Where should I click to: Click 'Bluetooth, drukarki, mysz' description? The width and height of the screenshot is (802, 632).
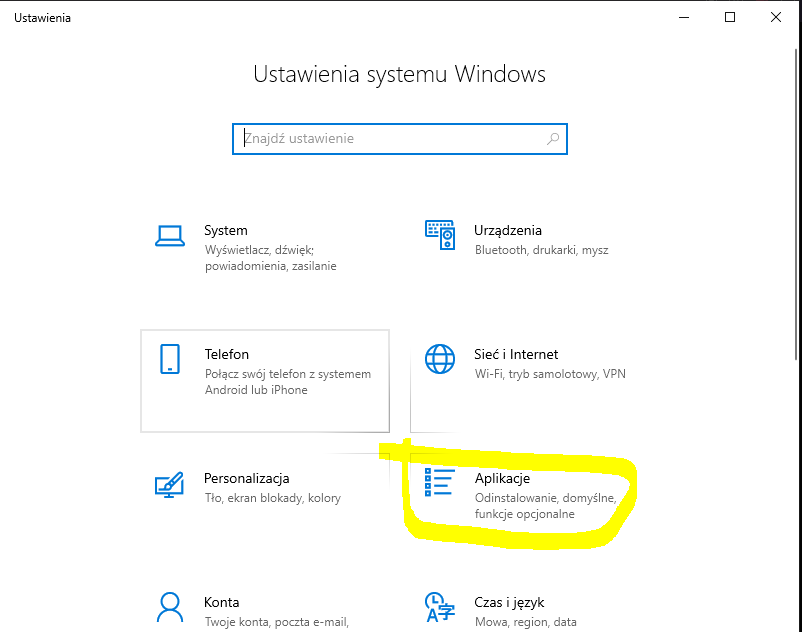[x=542, y=250]
